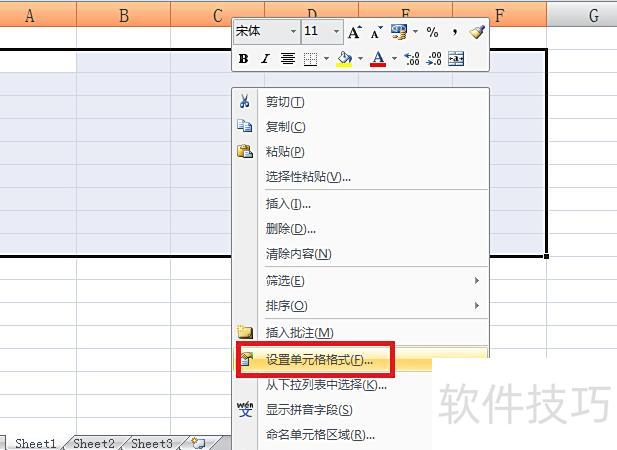Select 插入(I)... in the context menu
Screen dimensions: 617x450
(x=361, y=204)
